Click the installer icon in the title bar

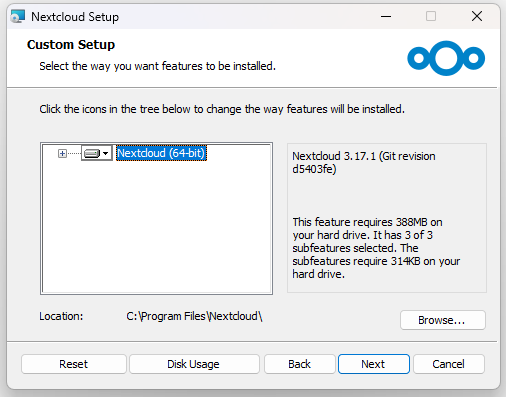pos(18,16)
